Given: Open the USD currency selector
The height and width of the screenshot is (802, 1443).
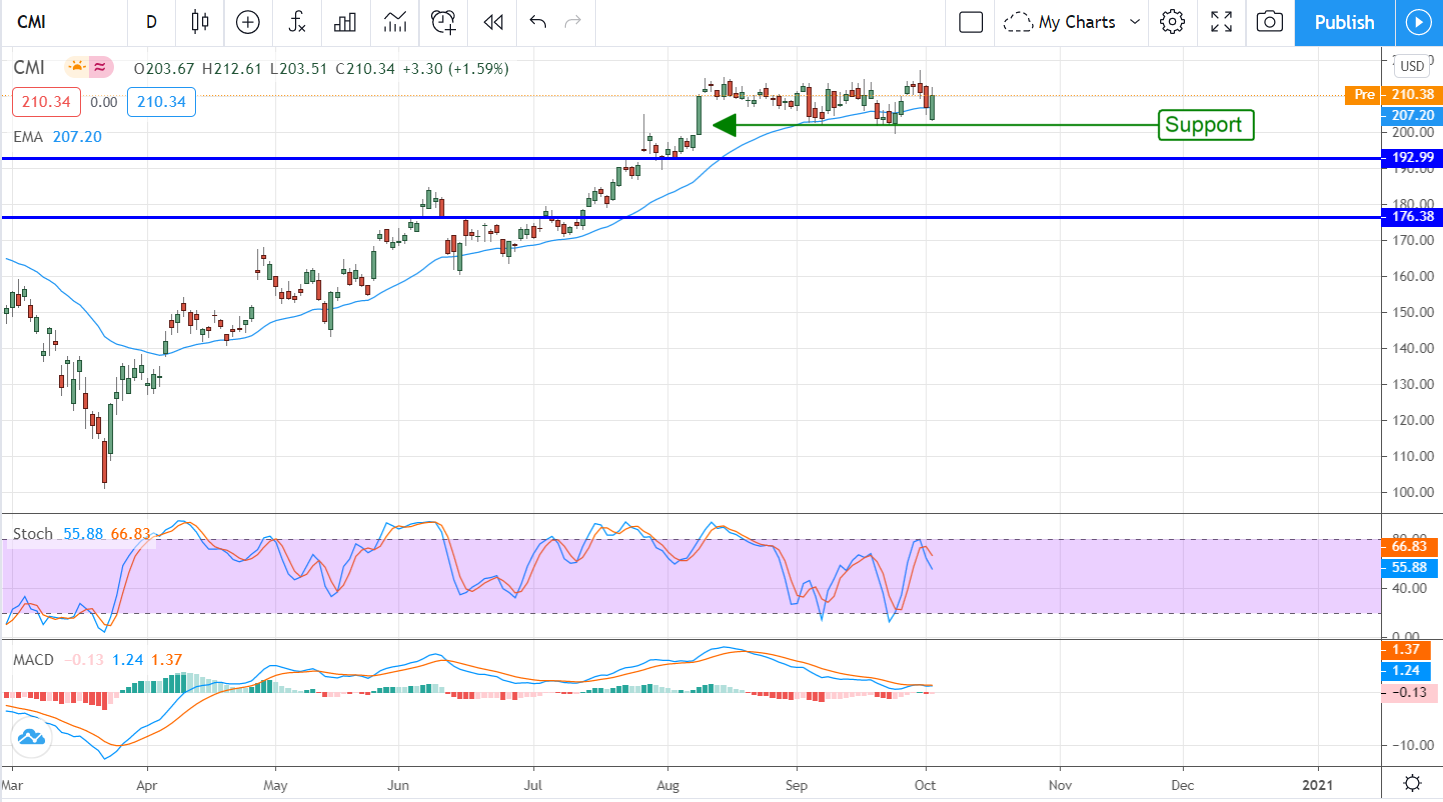Looking at the screenshot, I should coord(1412,66).
